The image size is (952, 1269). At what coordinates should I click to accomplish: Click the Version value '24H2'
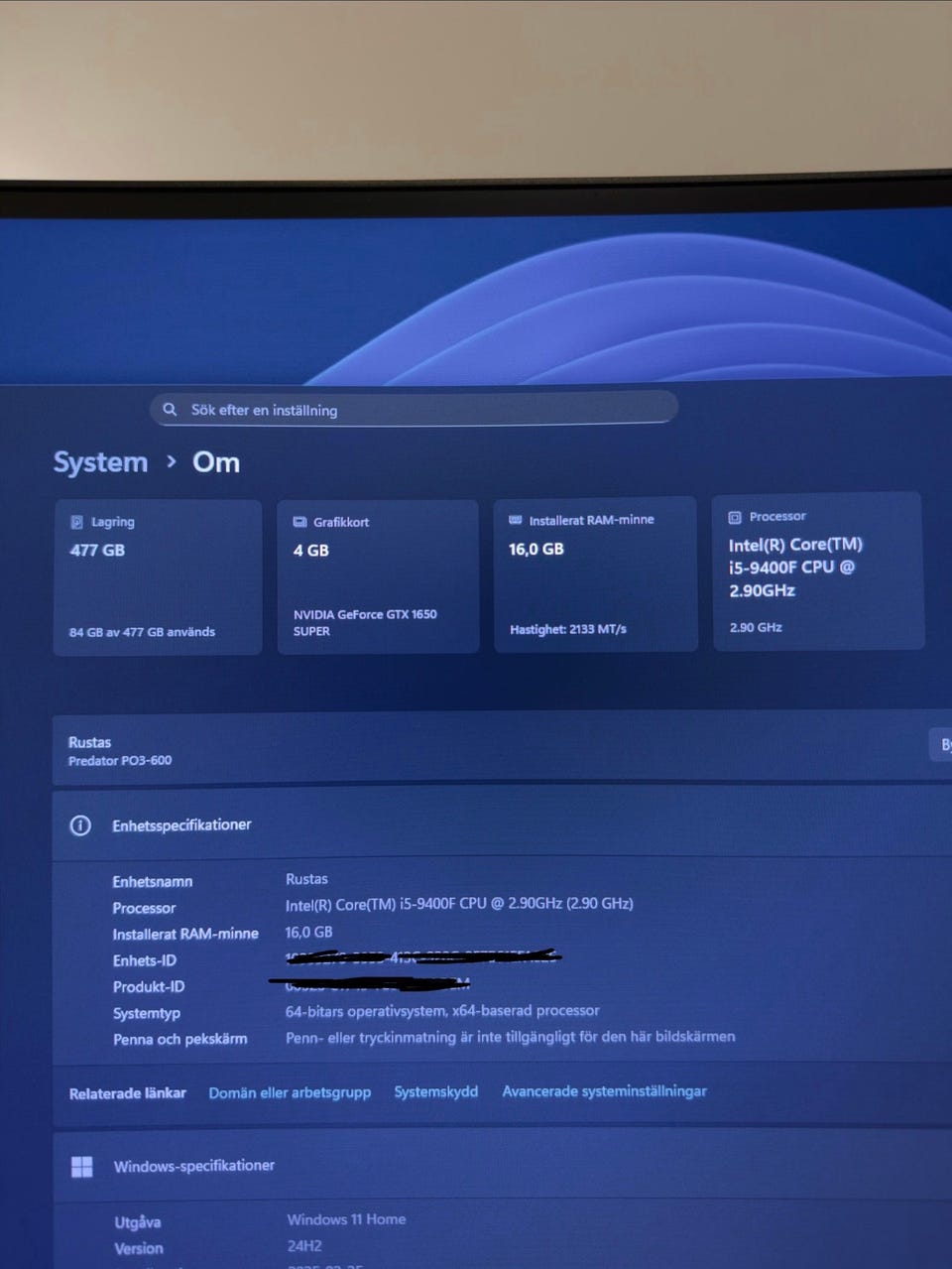click(304, 1246)
